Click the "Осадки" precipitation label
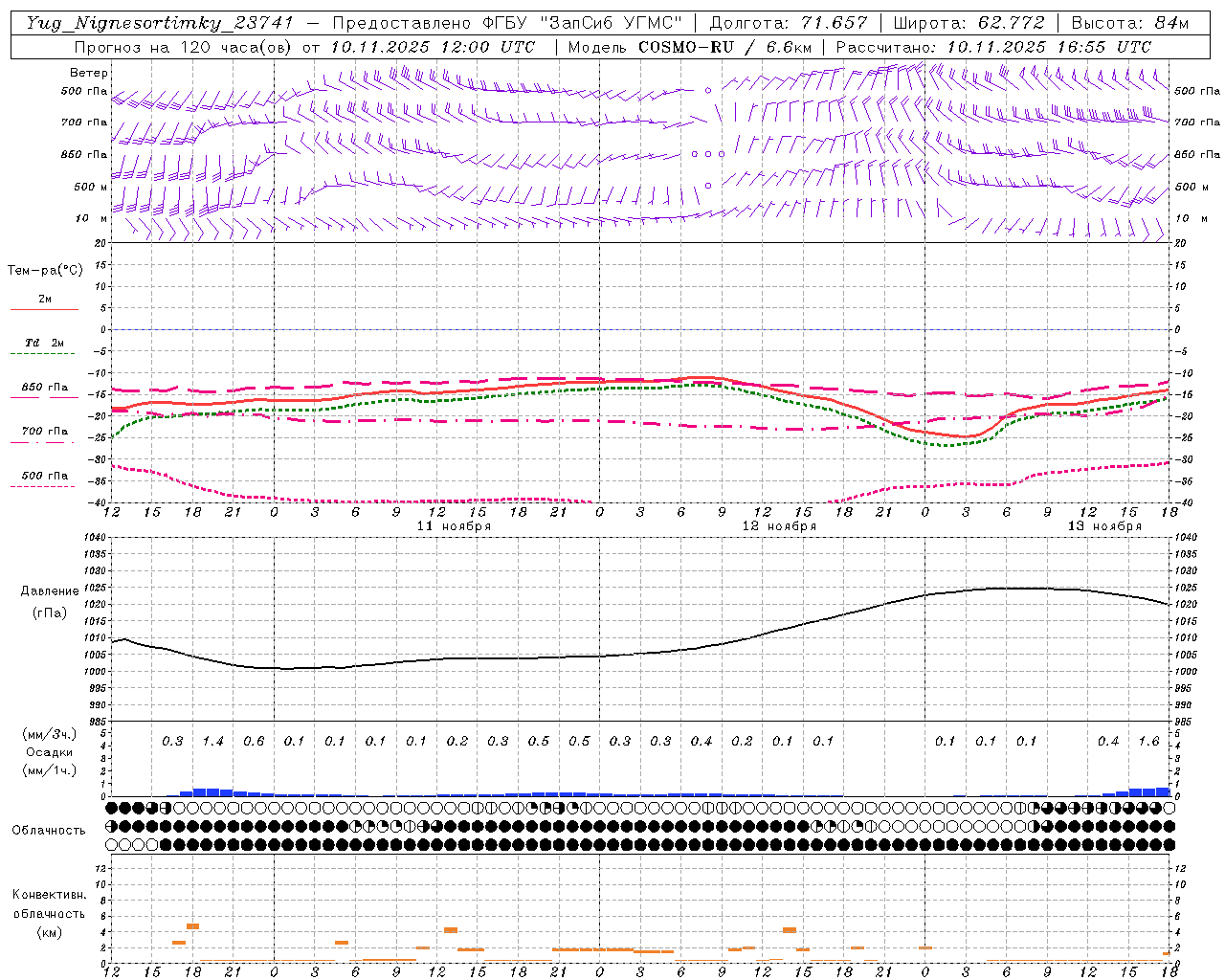This screenshot has height=980, width=1225. coord(51,752)
